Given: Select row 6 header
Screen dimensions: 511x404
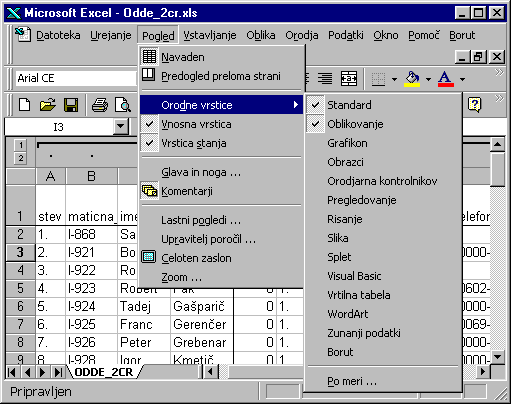Looking at the screenshot, I should (20, 306).
